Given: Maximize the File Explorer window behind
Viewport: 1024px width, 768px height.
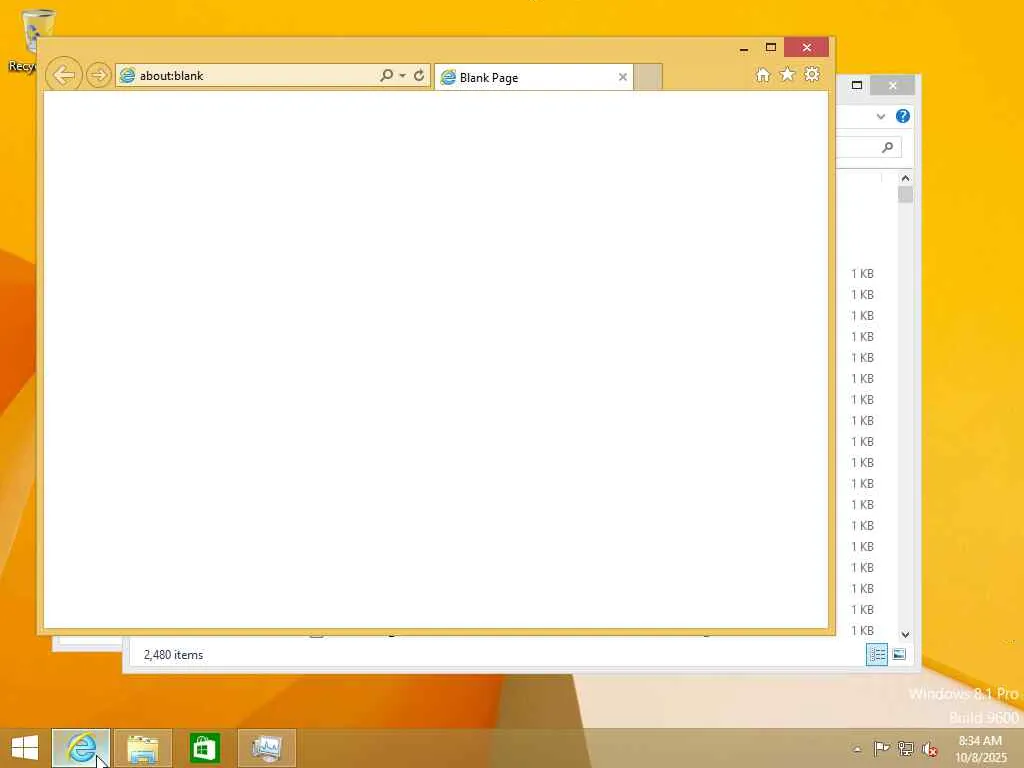Looking at the screenshot, I should [x=857, y=85].
